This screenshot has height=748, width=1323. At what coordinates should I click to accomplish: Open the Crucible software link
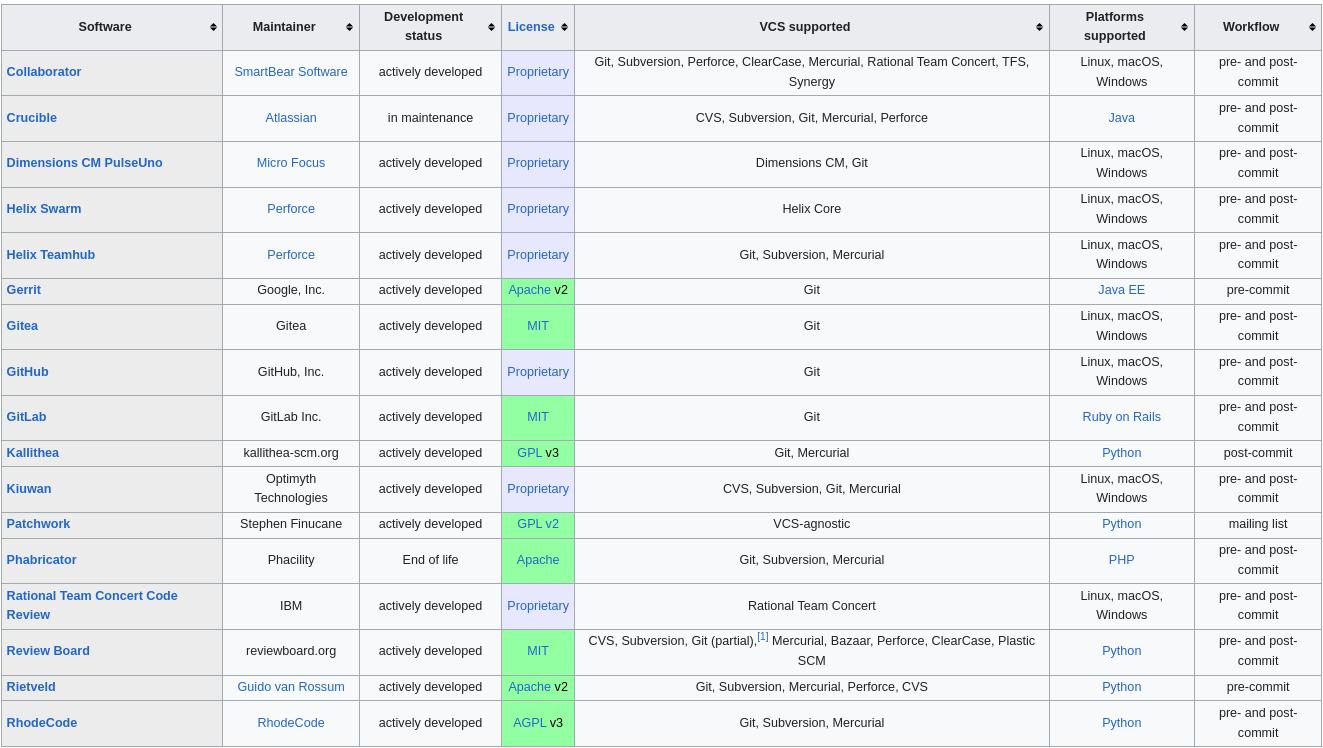tap(32, 118)
